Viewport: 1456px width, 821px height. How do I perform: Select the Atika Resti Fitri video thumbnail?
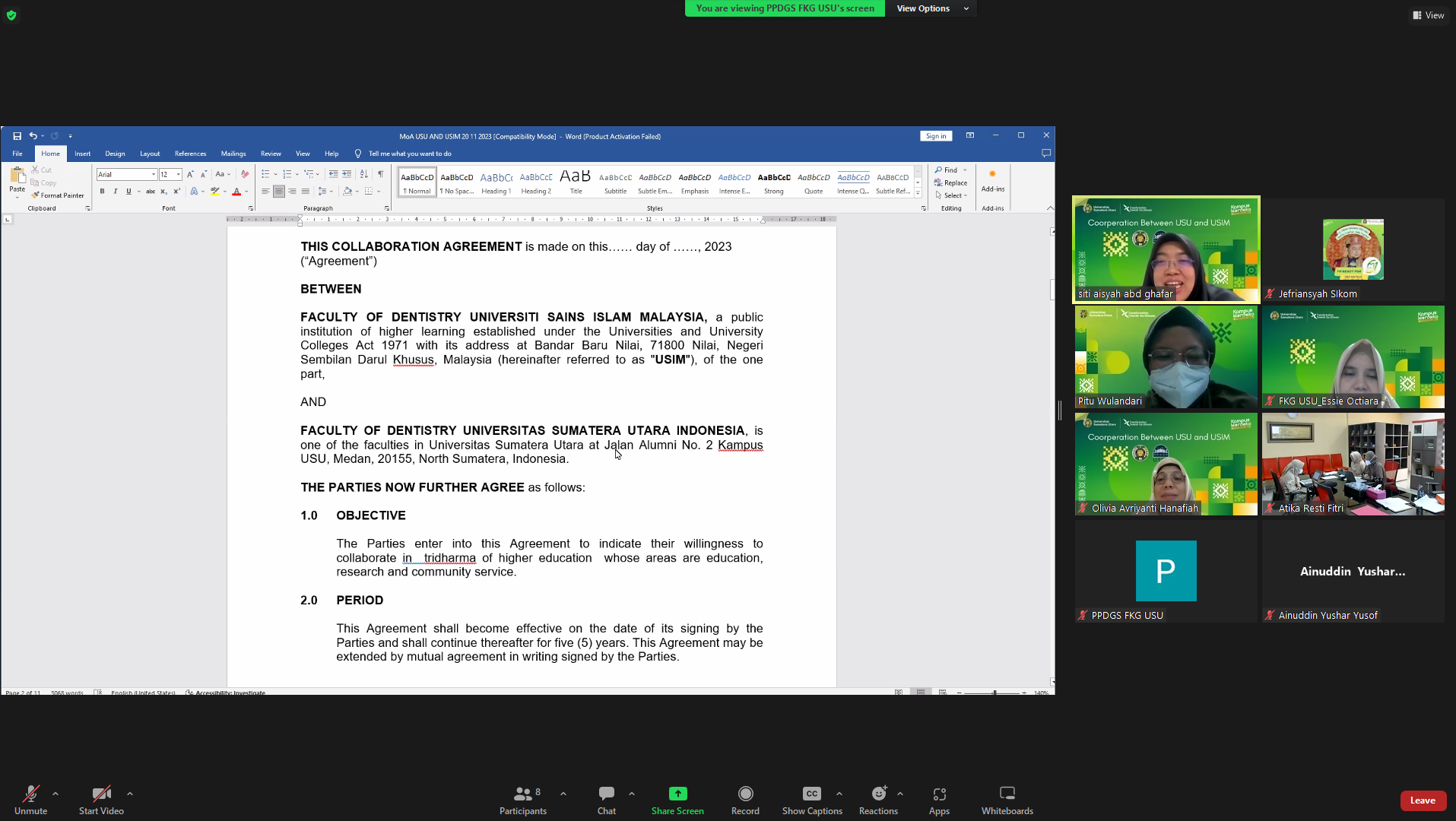tap(1353, 464)
